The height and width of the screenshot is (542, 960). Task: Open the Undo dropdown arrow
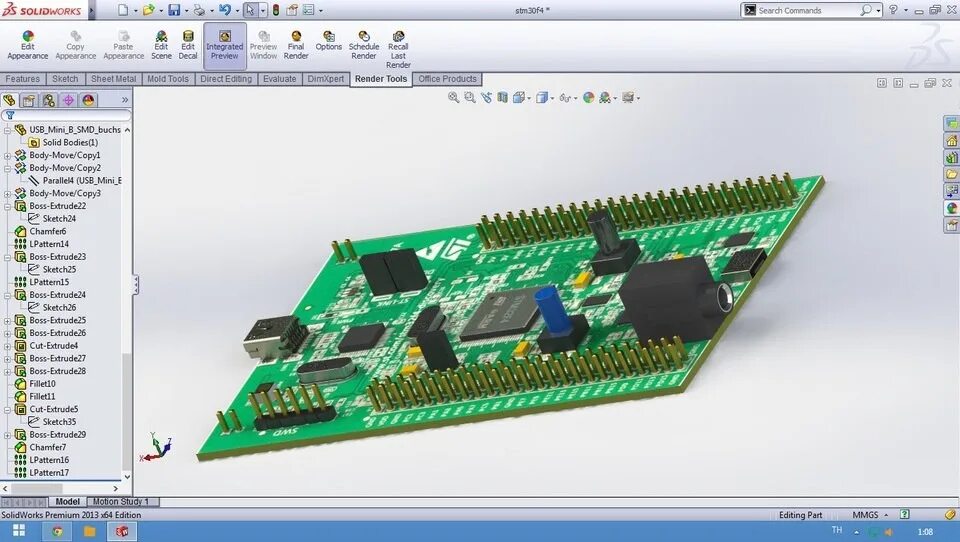pos(237,10)
